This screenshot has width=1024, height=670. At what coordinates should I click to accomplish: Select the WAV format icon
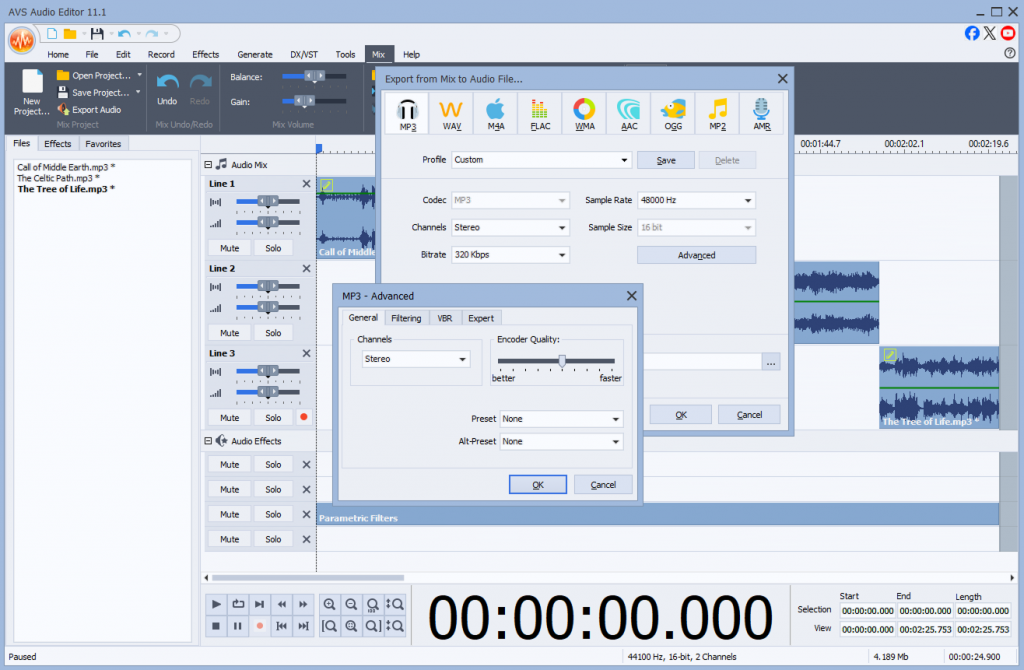coord(452,113)
